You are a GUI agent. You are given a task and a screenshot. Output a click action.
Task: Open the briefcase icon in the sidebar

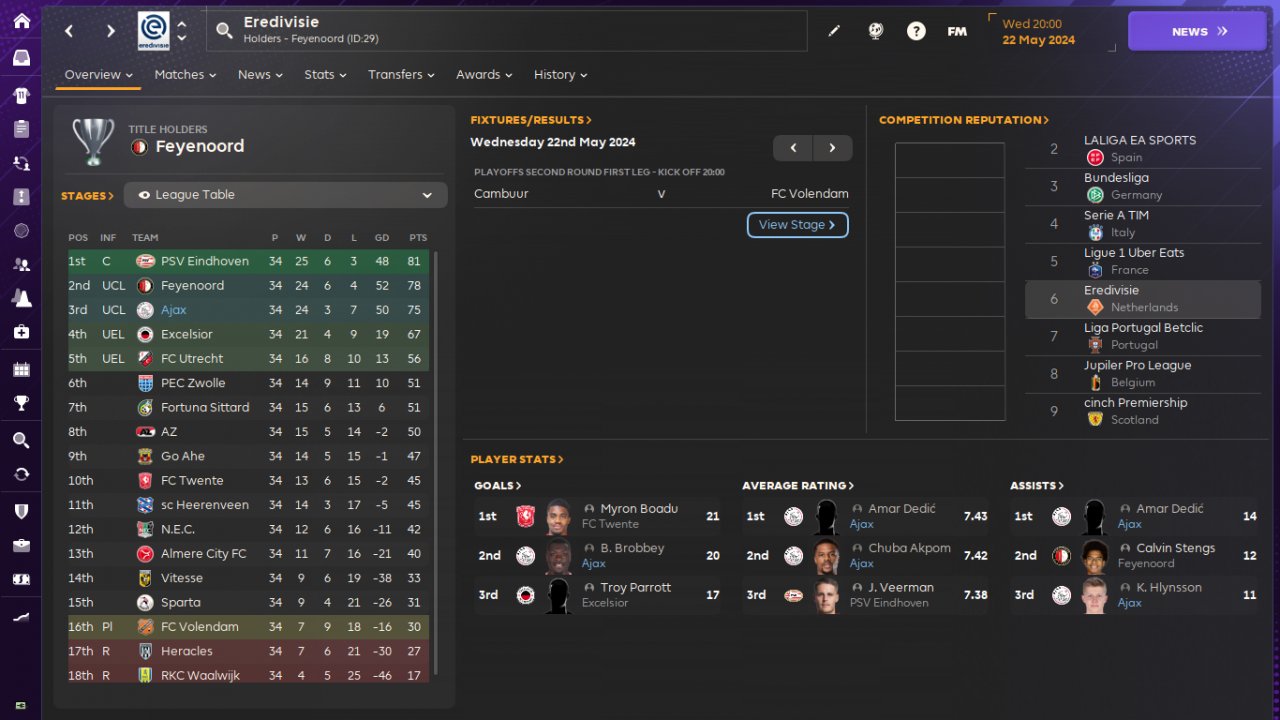coord(21,545)
